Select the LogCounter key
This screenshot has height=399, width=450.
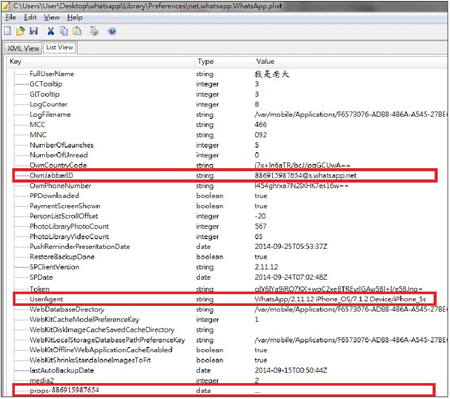click(x=48, y=104)
